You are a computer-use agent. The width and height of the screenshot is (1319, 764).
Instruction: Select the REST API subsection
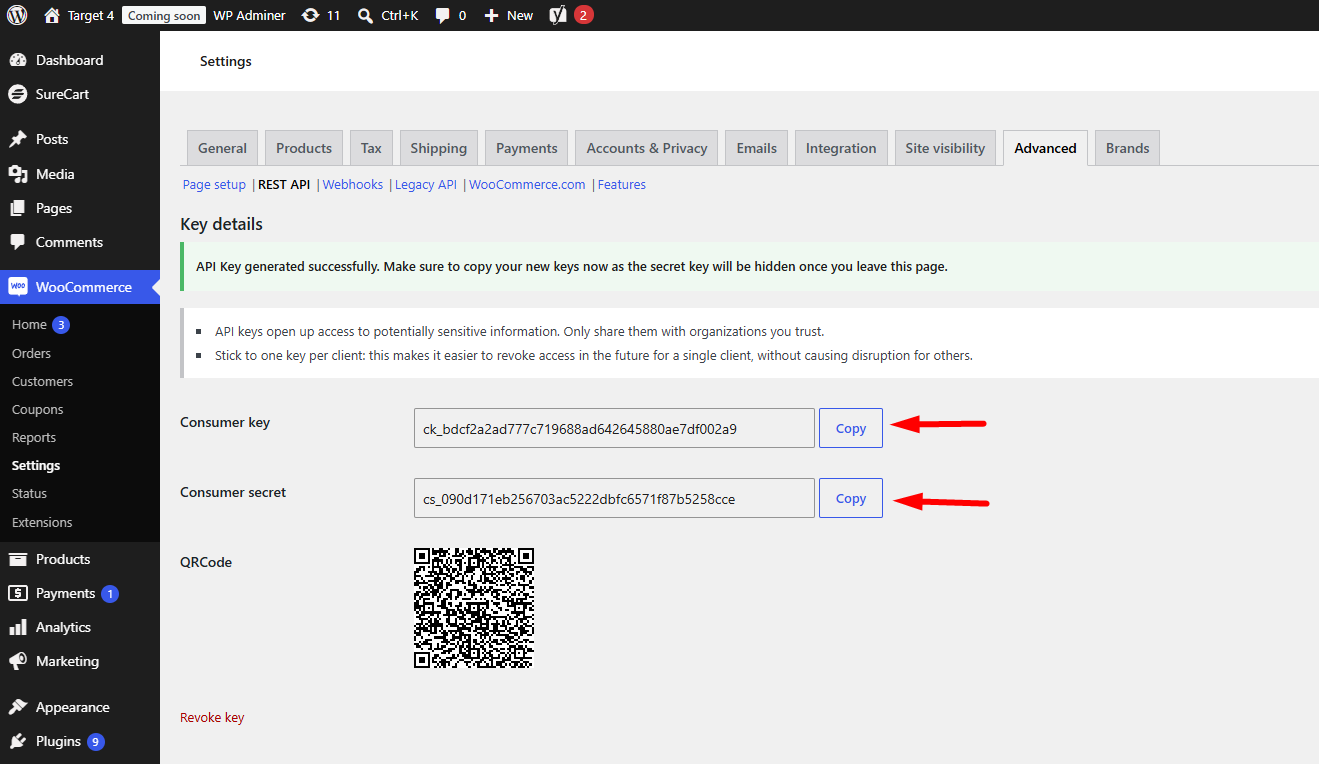[x=284, y=185]
